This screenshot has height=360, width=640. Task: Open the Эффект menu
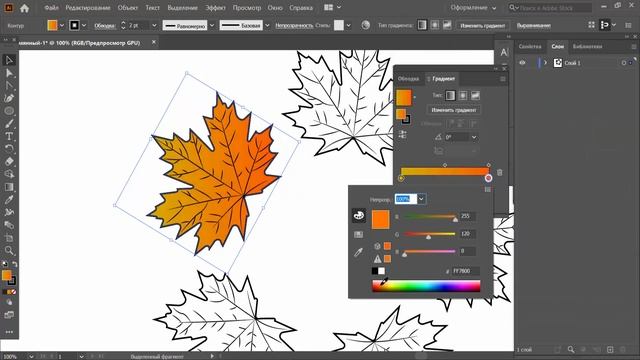pos(215,8)
